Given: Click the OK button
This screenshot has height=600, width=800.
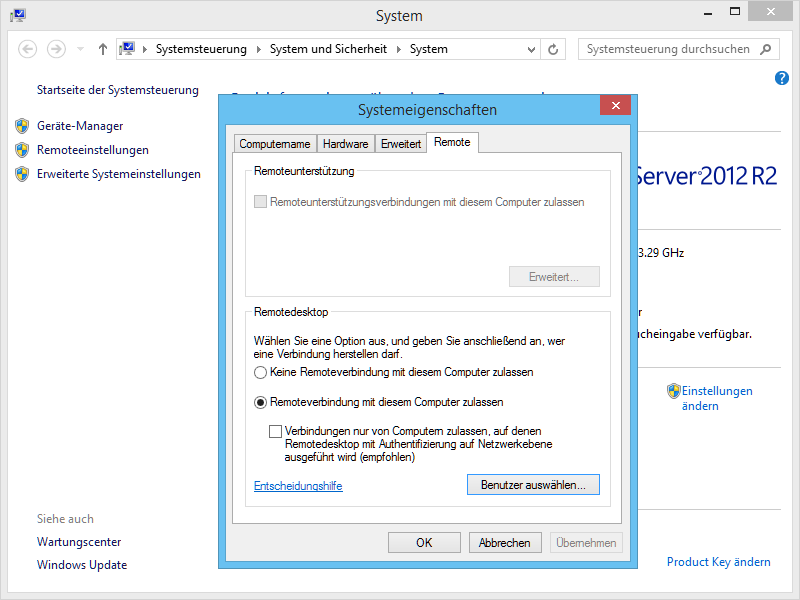Looking at the screenshot, I should 424,542.
